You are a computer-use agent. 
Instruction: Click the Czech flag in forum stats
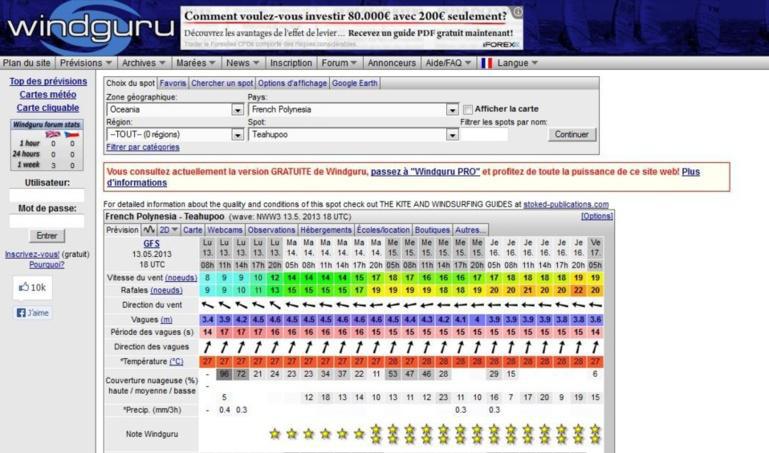[x=72, y=134]
